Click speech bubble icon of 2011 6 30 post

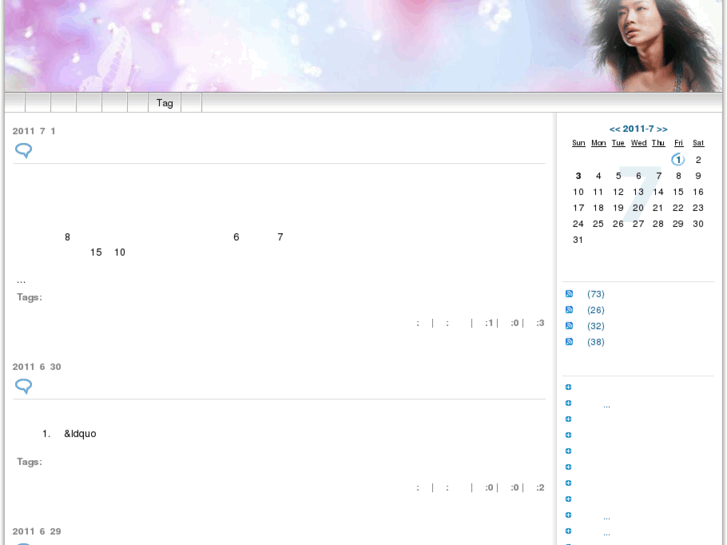[24, 386]
